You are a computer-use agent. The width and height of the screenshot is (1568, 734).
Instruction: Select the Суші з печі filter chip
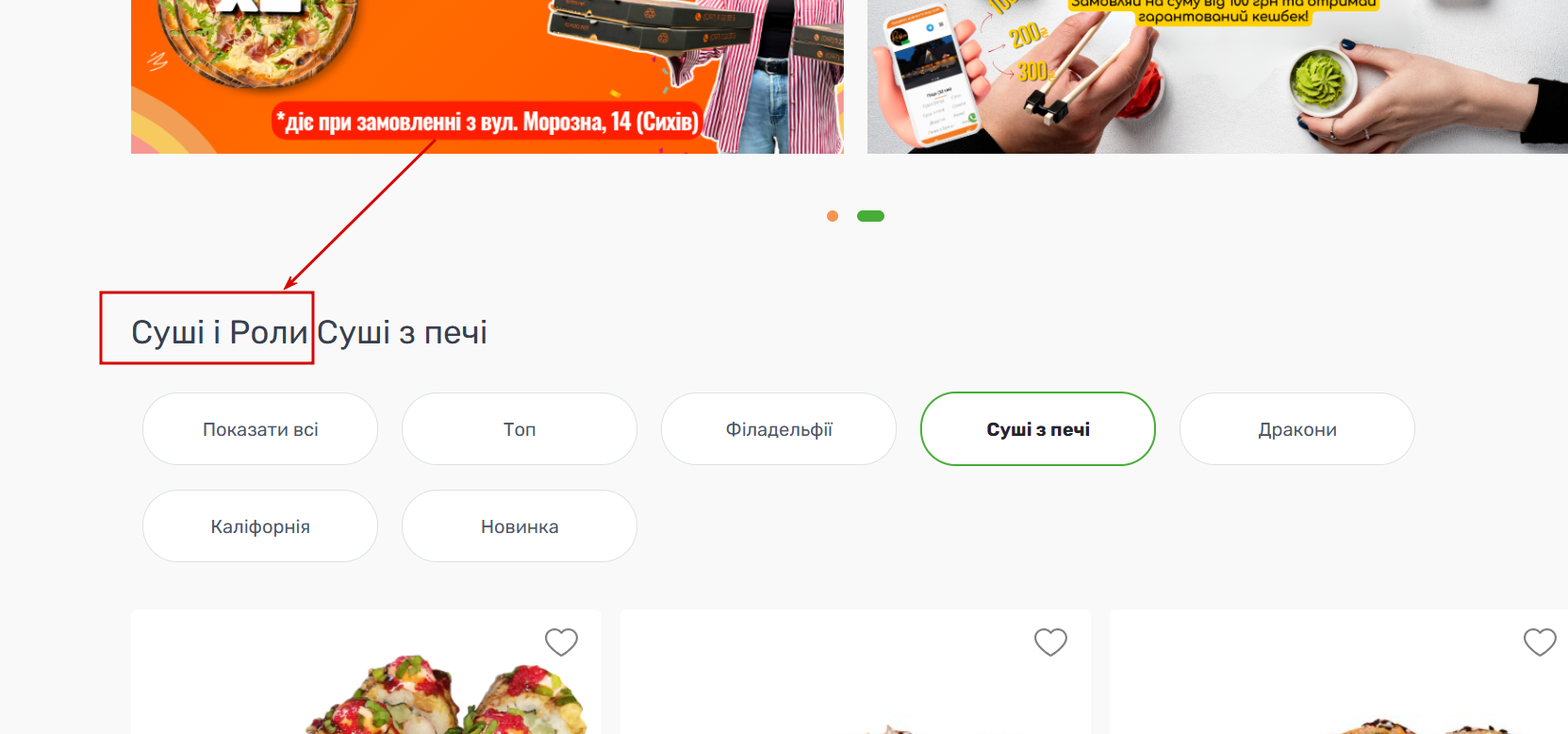[x=1038, y=429]
